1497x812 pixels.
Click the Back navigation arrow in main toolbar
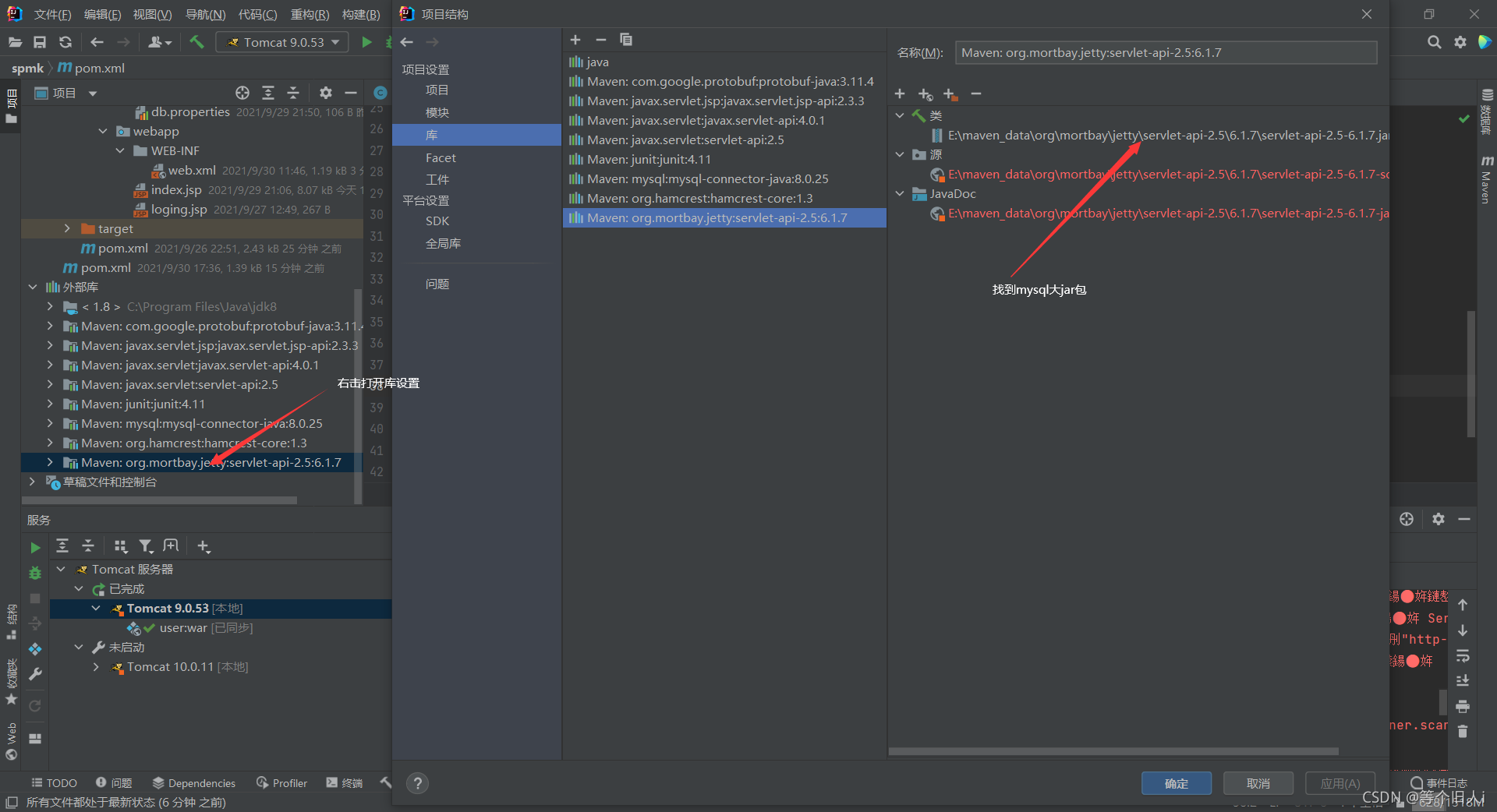point(97,42)
